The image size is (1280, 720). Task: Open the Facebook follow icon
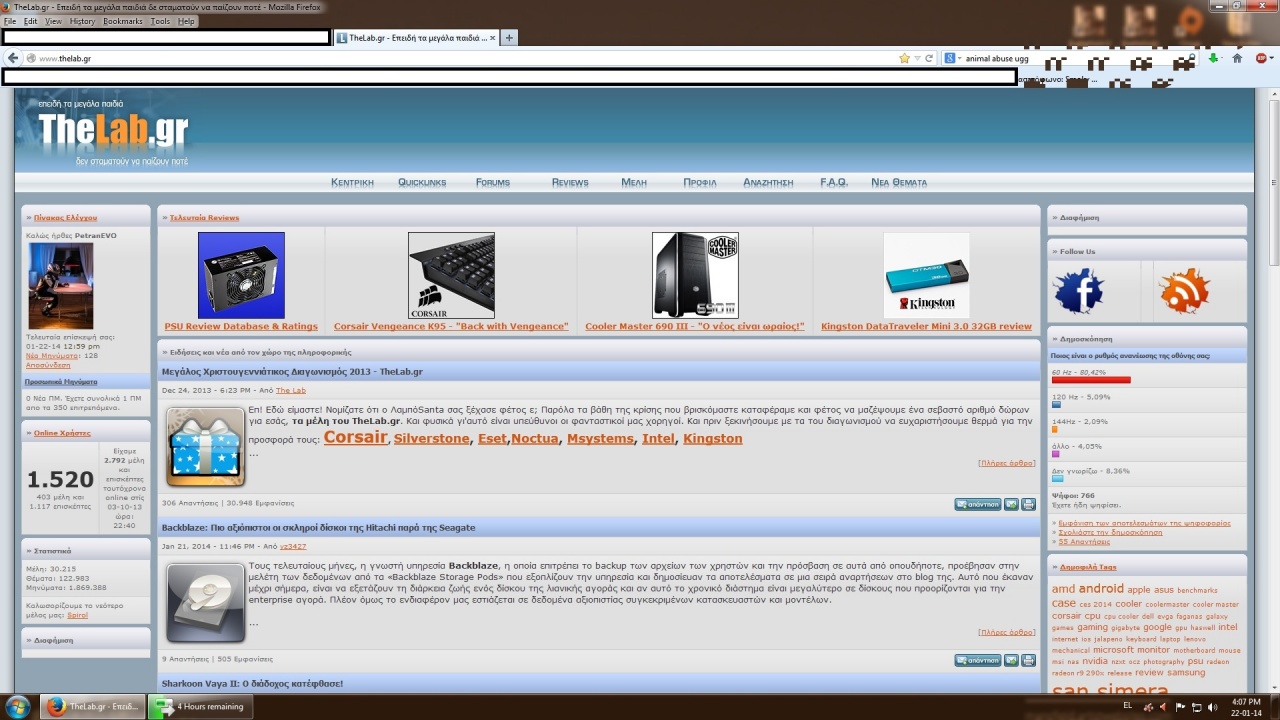[x=1079, y=291]
